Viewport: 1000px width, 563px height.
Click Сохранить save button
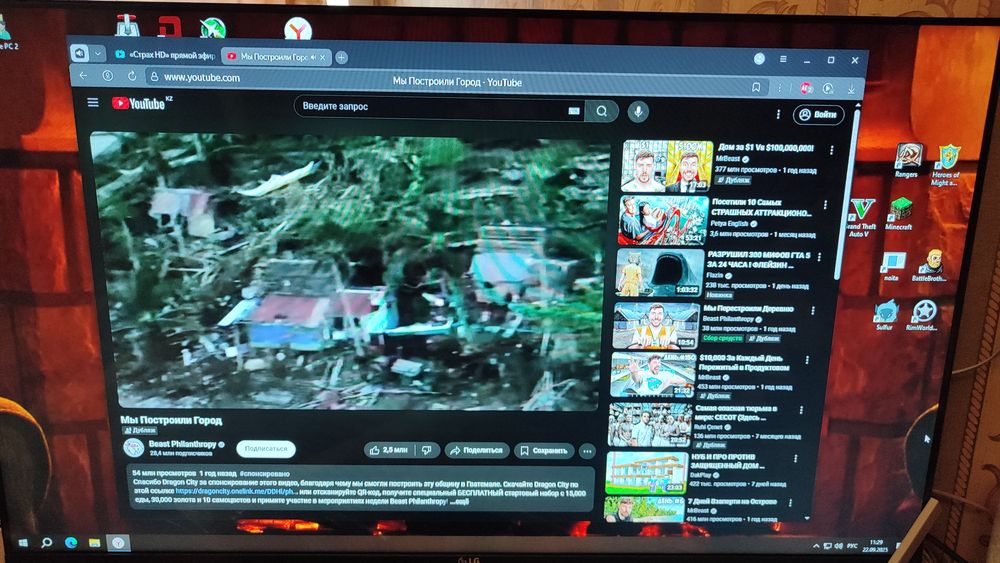pos(543,451)
